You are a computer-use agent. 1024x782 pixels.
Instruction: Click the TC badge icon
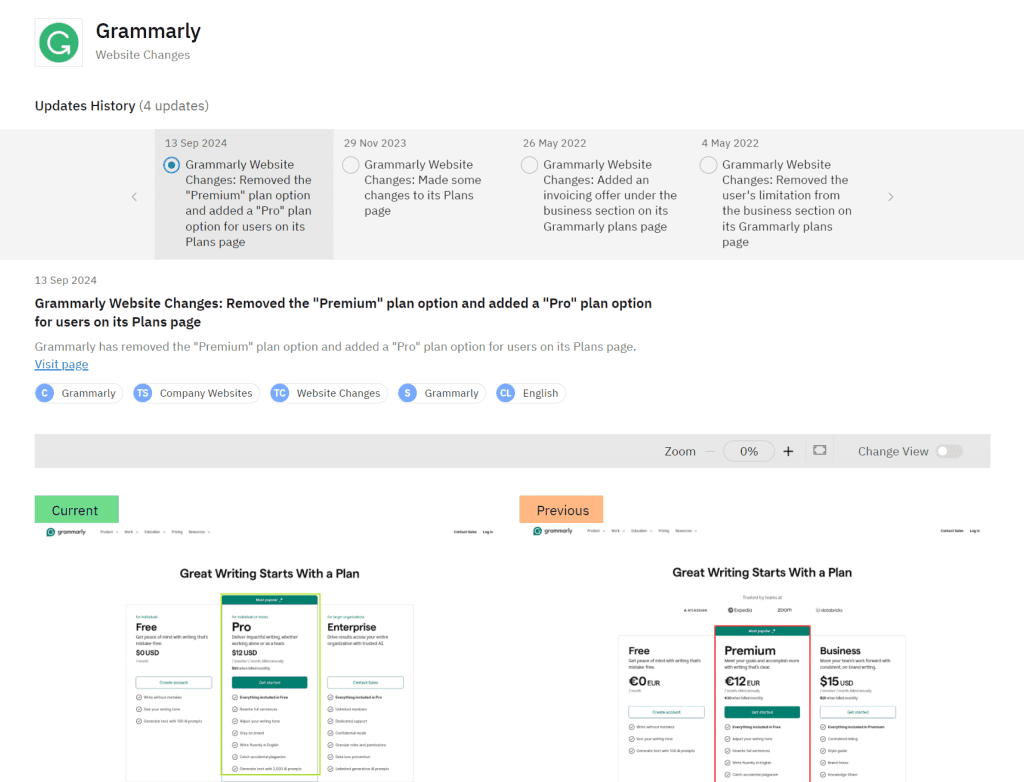[x=280, y=393]
